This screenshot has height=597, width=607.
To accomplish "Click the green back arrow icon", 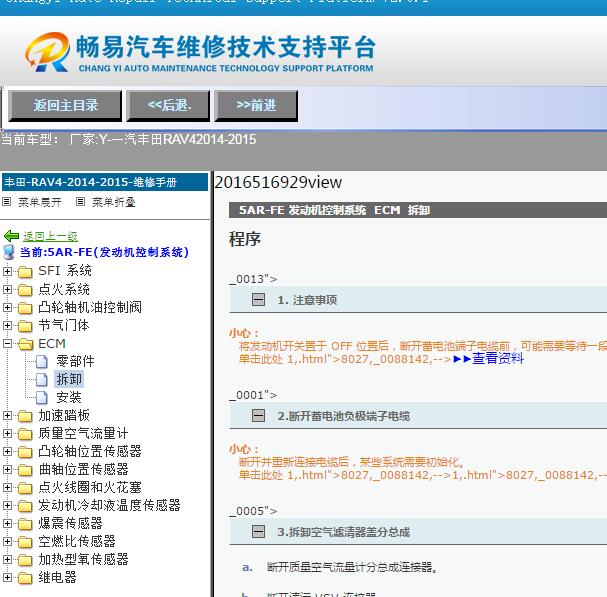I will 11,235.
